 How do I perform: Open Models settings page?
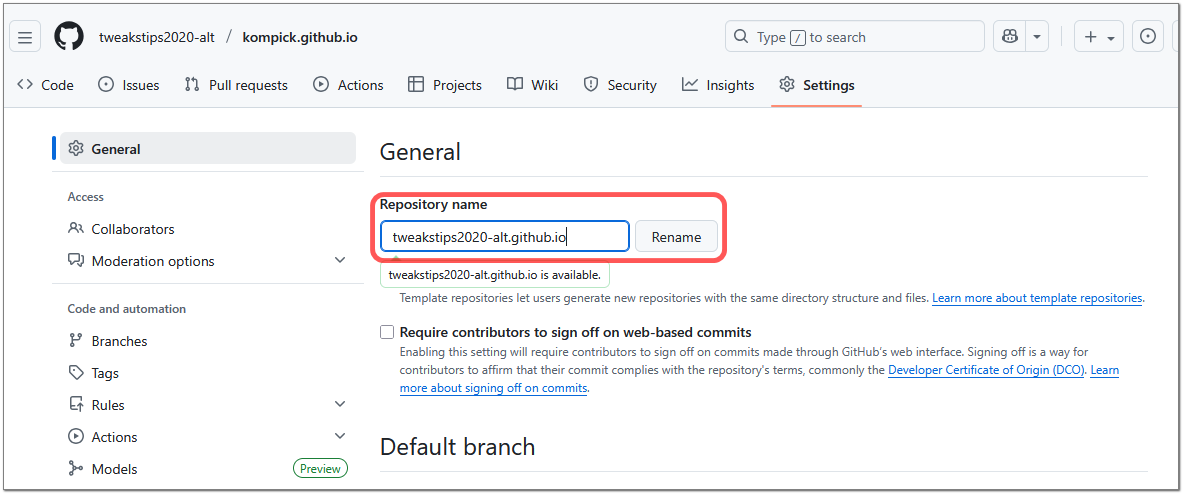click(207, 468)
